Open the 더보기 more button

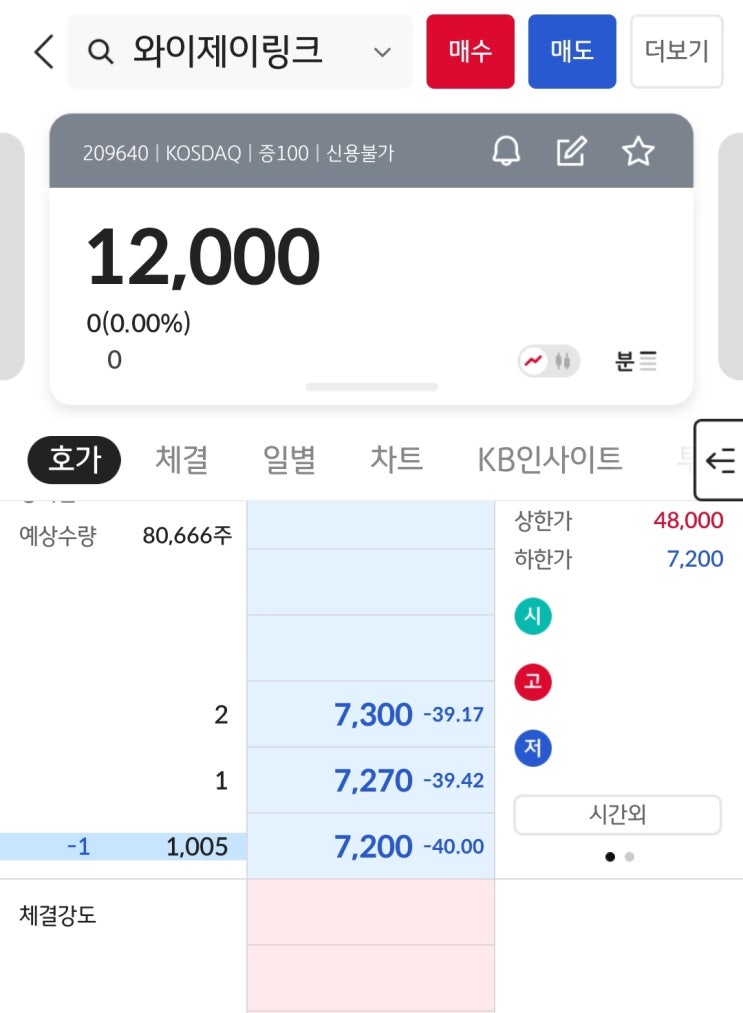(676, 52)
